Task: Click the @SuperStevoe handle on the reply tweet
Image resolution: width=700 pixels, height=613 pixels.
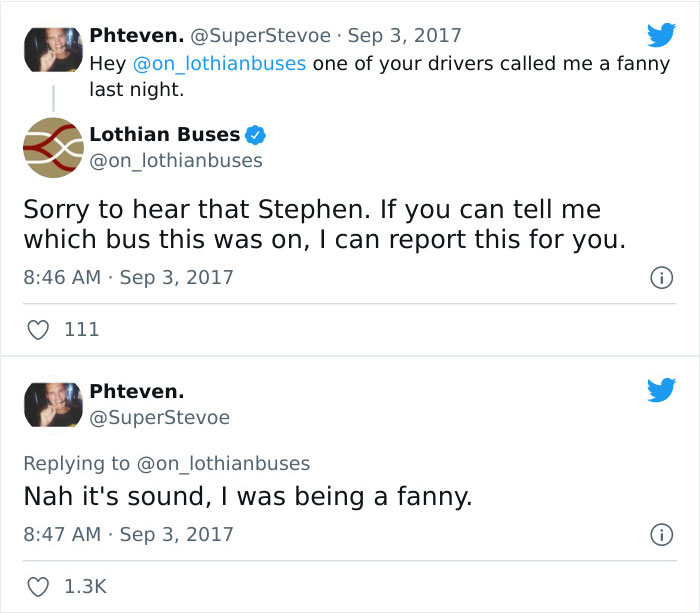Action: [160, 417]
